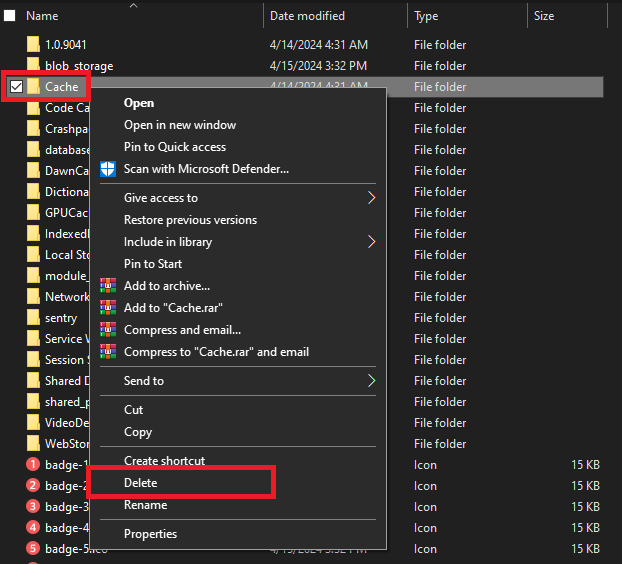
Task: Click the blob_storage folder icon
Action: tap(33, 65)
